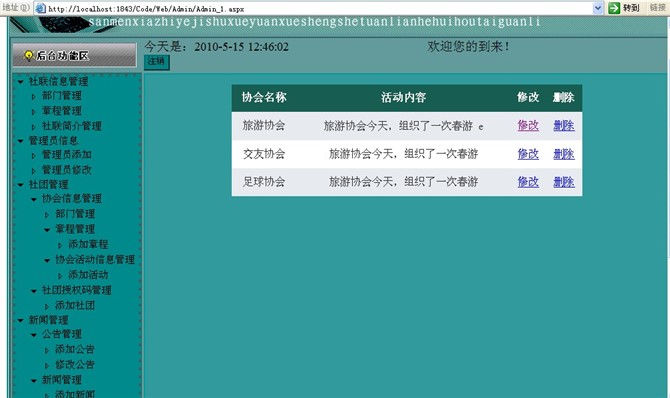
Task: Click the 后台功能区 header with bulb icon
Action: pyautogui.click(x=74, y=55)
